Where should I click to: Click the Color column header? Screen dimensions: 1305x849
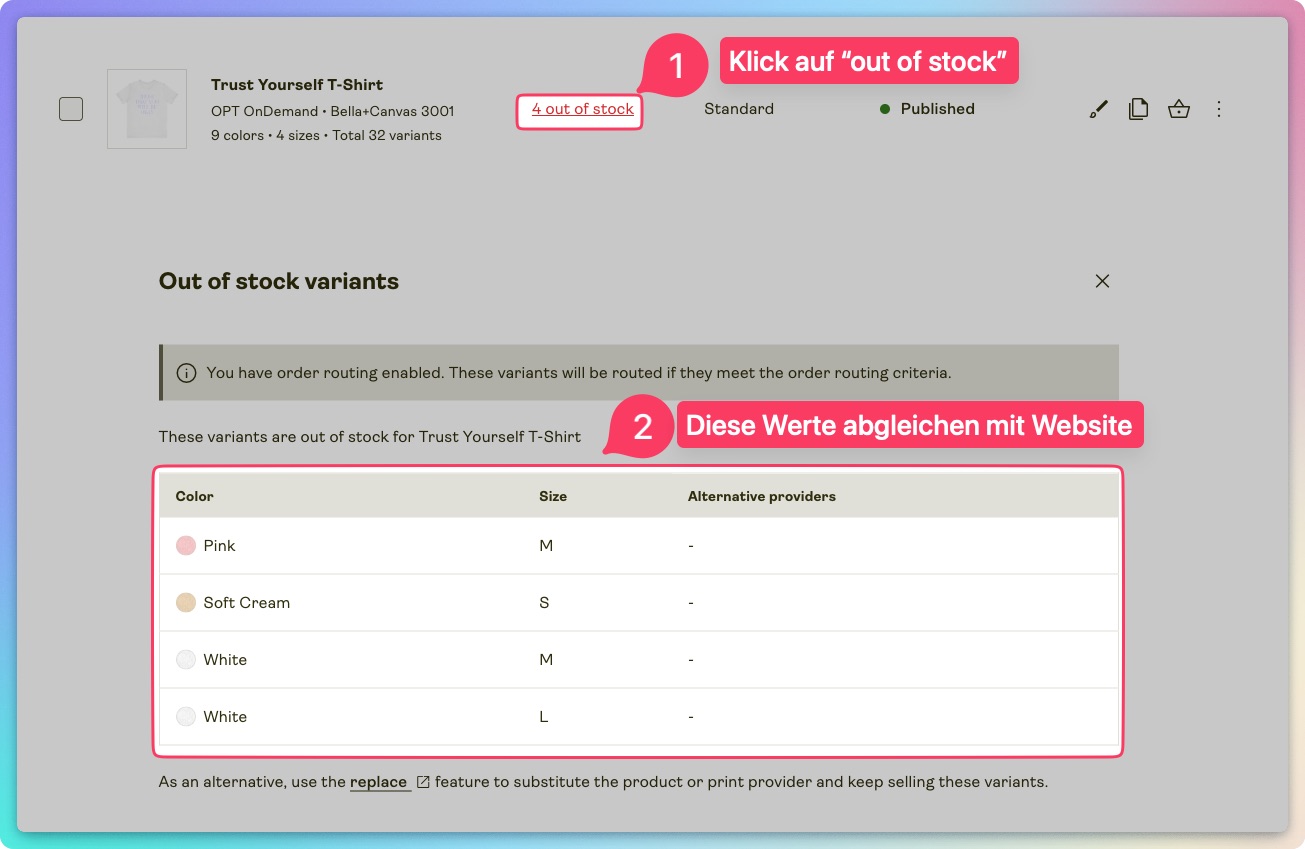[195, 496]
